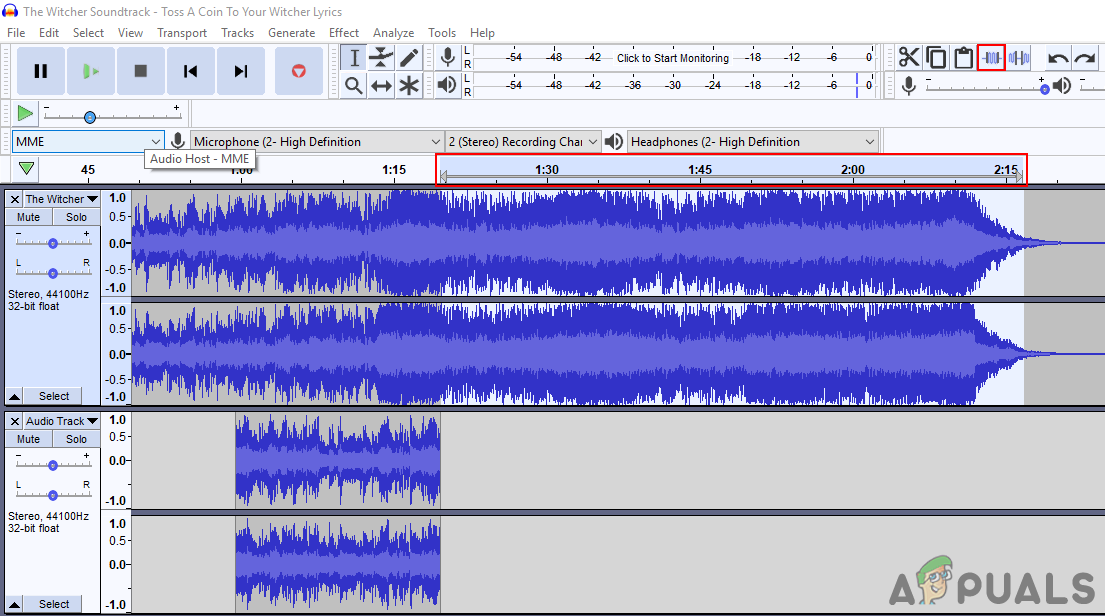Screen dimensions: 1105x616
Task: Silence the selected audio
Action: click(1019, 57)
